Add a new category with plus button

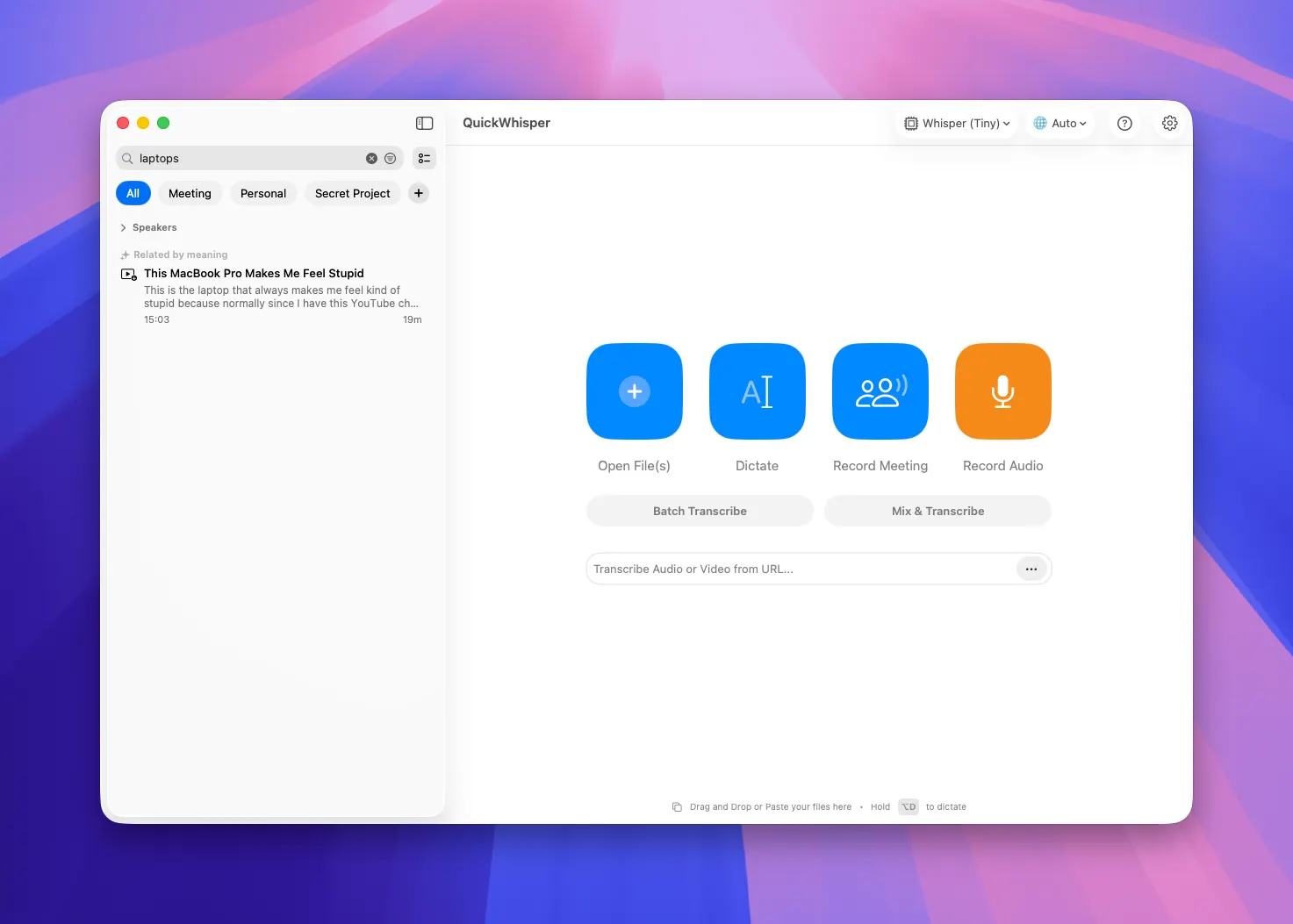click(419, 193)
